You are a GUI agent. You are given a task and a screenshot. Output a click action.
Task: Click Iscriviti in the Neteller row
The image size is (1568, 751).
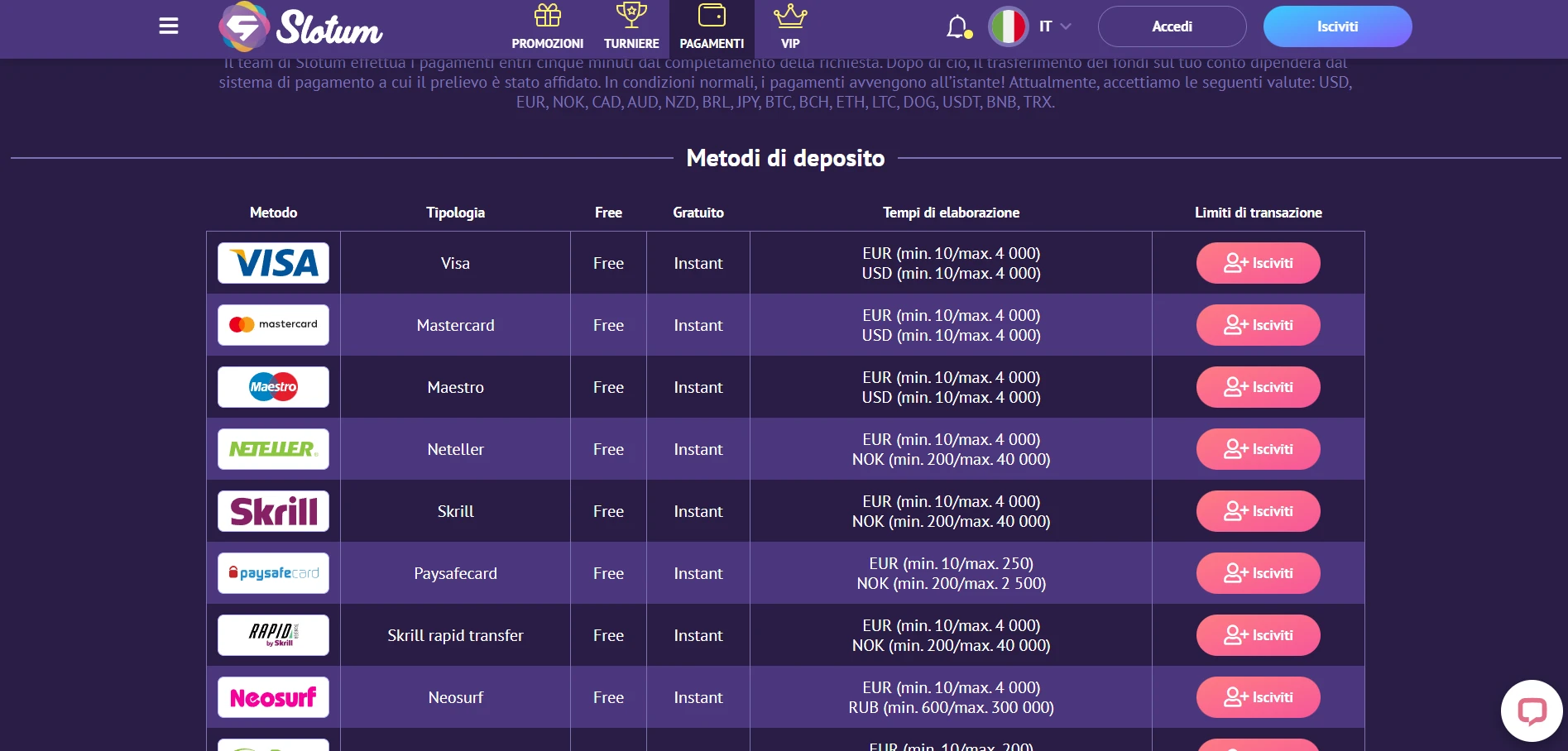pos(1258,449)
